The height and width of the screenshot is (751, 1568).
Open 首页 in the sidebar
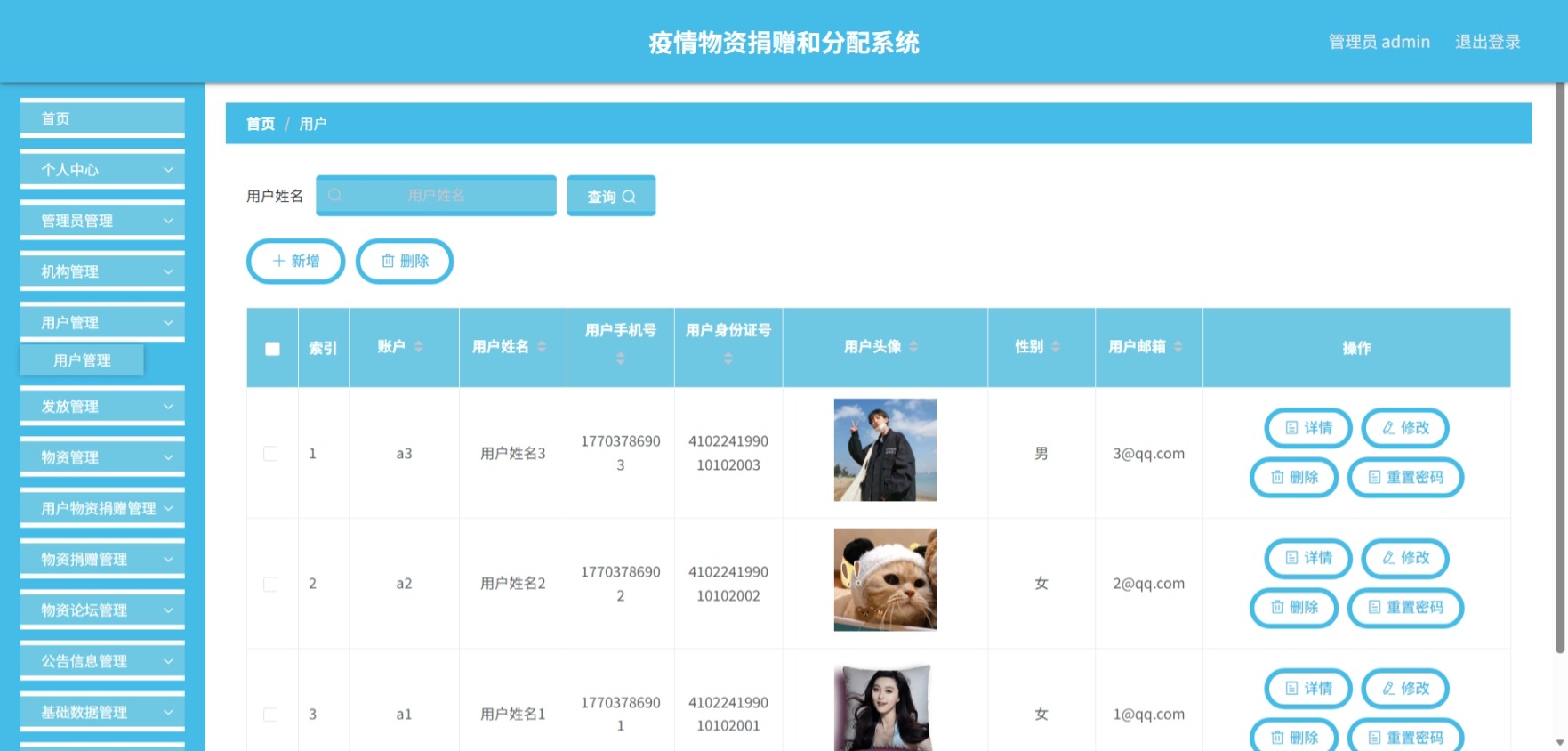102,118
